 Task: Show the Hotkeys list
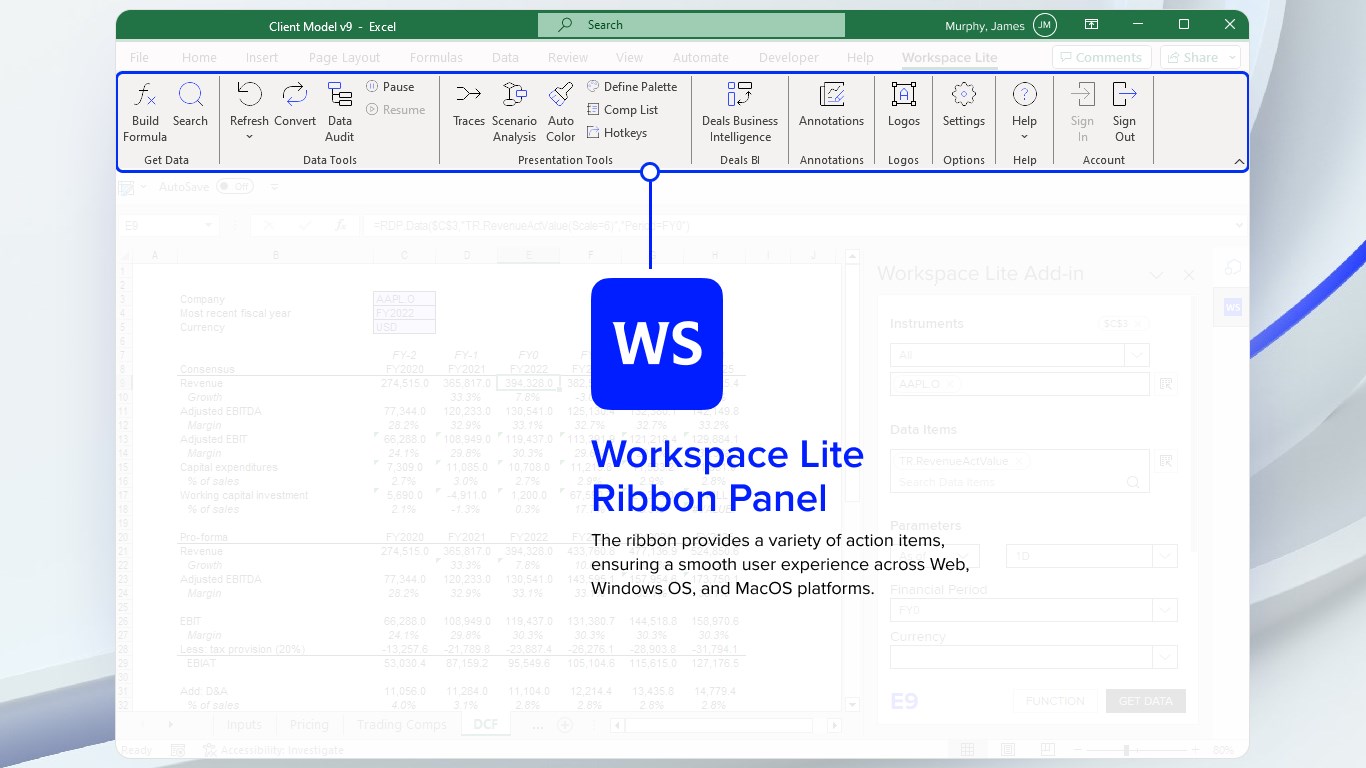(x=616, y=133)
